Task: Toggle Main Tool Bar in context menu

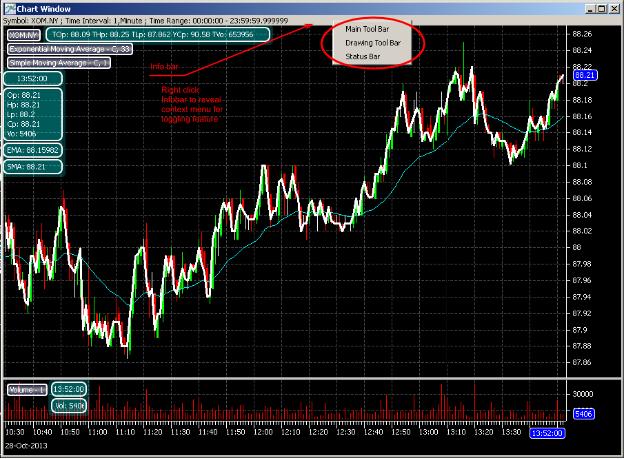Action: (x=367, y=29)
